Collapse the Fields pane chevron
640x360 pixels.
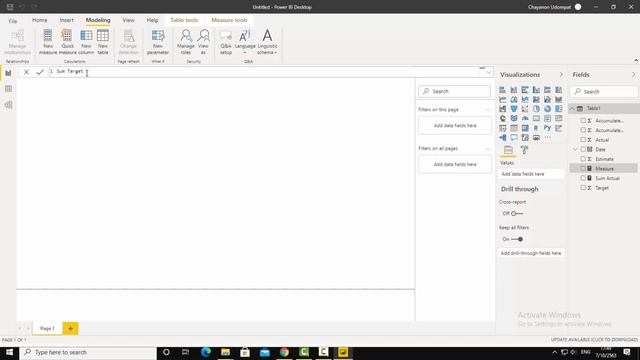click(633, 75)
